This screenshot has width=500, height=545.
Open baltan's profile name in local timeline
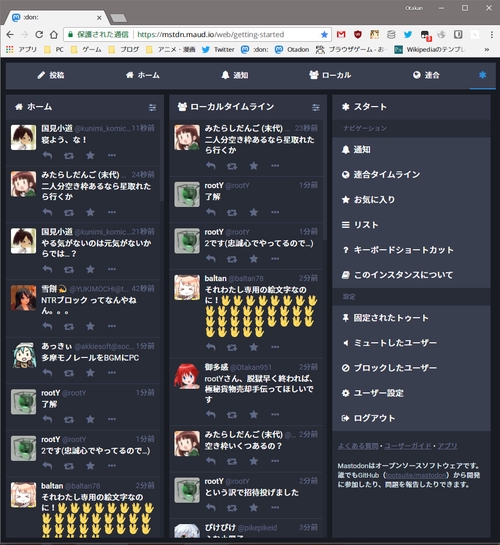click(x=215, y=278)
